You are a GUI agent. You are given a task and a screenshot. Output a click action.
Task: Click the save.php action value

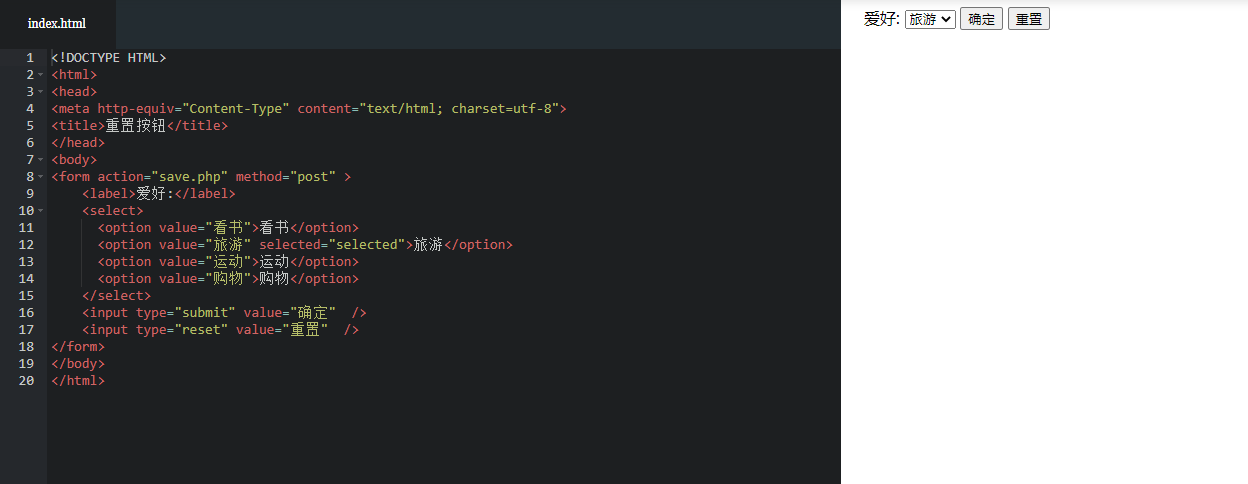pyautogui.click(x=193, y=177)
